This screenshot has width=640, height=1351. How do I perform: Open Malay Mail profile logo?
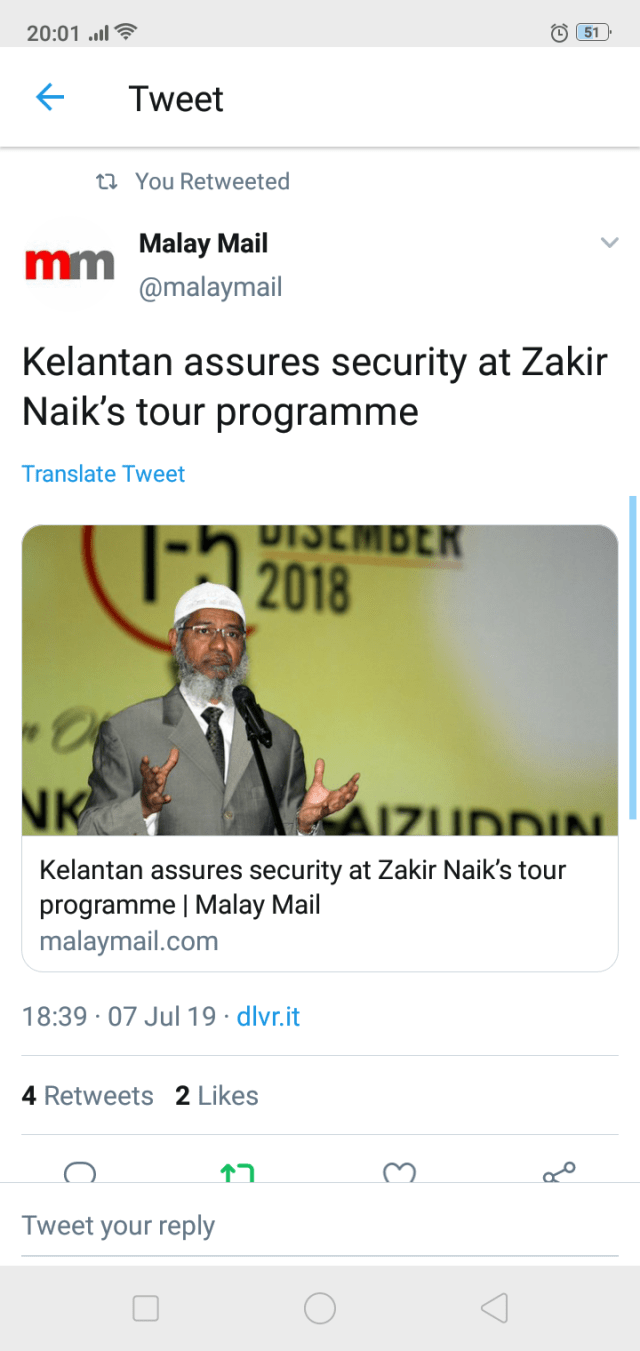click(x=69, y=264)
